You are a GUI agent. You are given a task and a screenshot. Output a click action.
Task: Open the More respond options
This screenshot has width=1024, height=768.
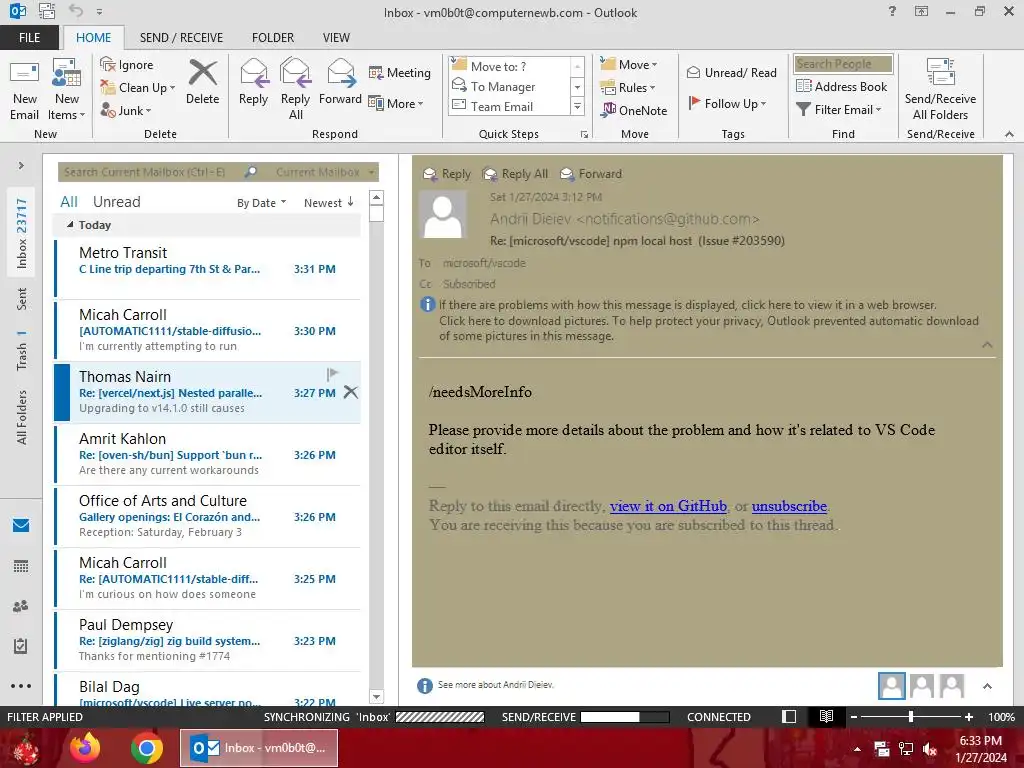click(396, 103)
